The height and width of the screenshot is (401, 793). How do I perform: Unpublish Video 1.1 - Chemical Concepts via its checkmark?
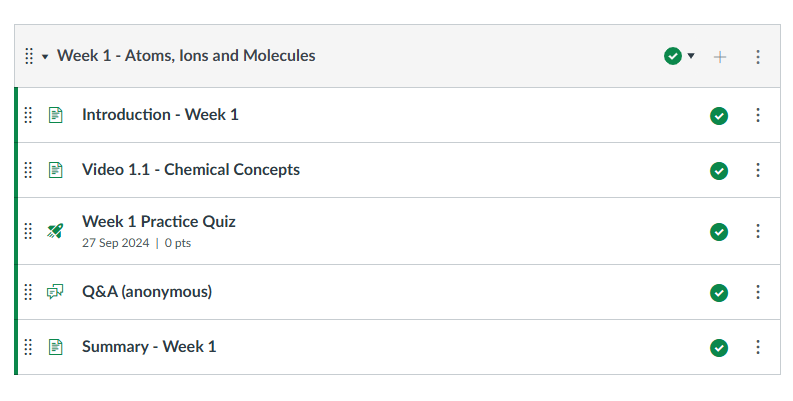click(719, 171)
